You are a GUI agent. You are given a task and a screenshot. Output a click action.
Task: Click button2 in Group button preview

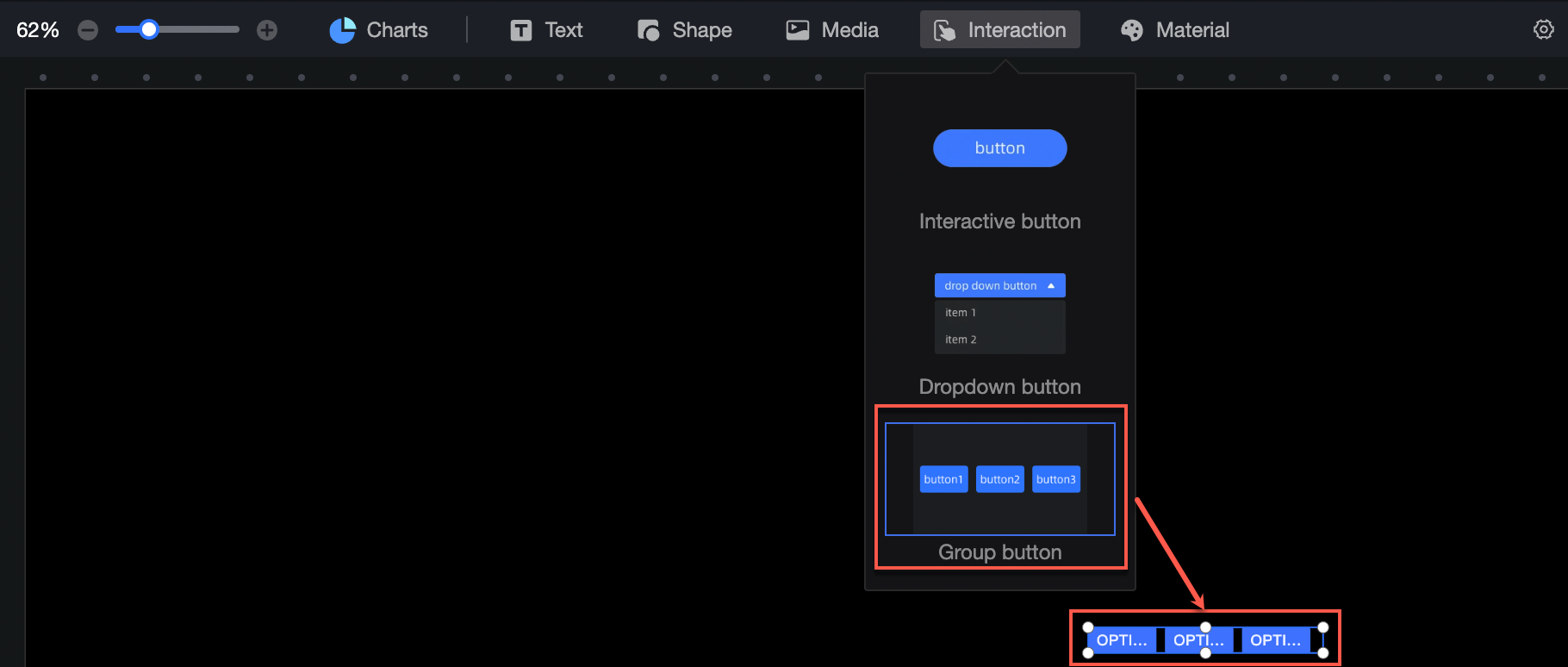[999, 479]
